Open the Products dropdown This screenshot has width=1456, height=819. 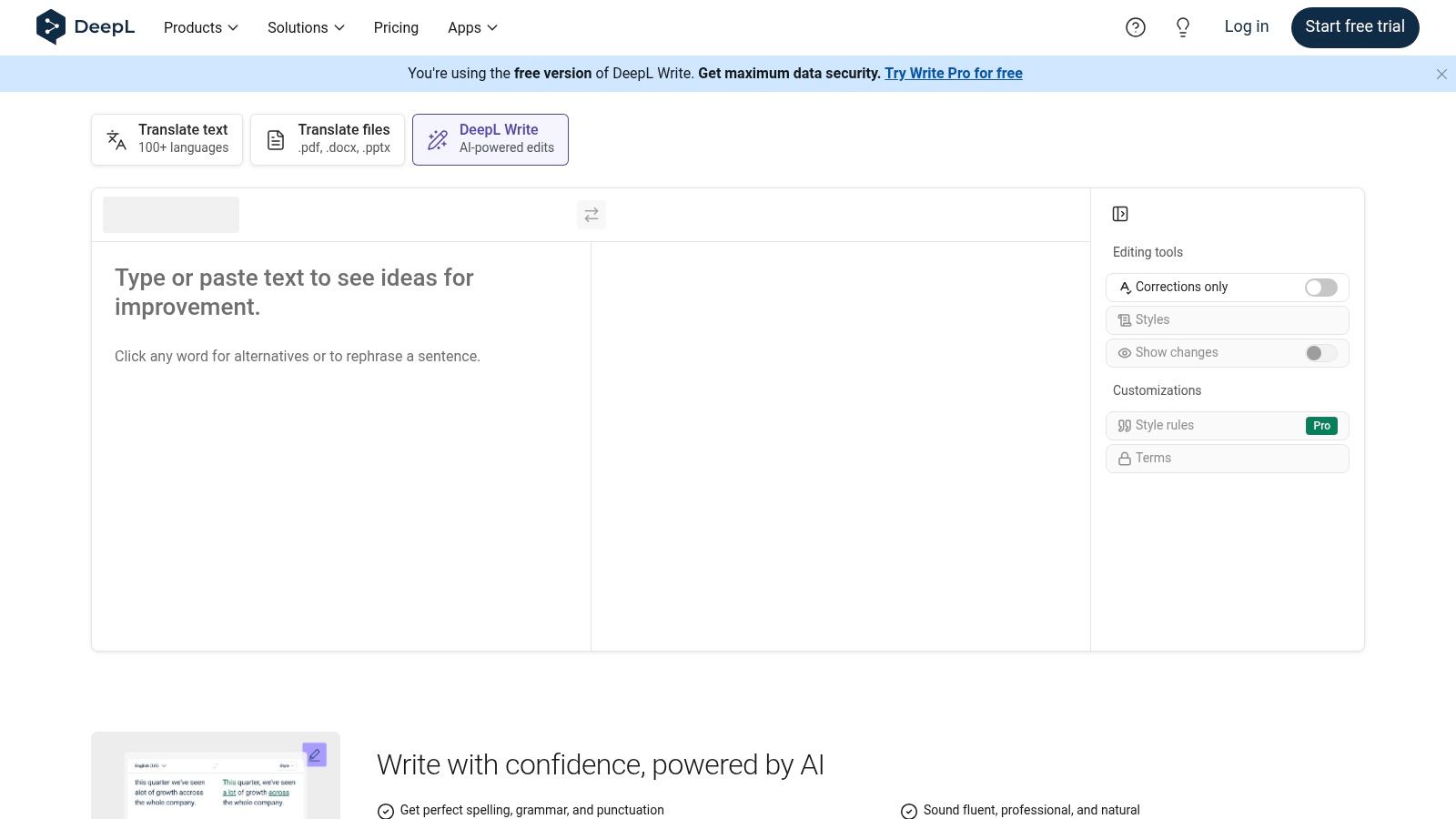199,27
